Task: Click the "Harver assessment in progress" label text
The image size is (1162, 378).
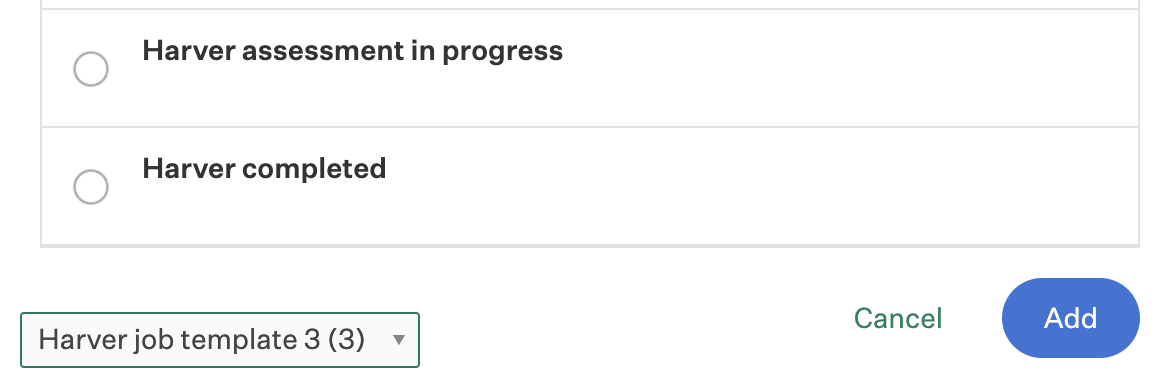Action: (353, 50)
